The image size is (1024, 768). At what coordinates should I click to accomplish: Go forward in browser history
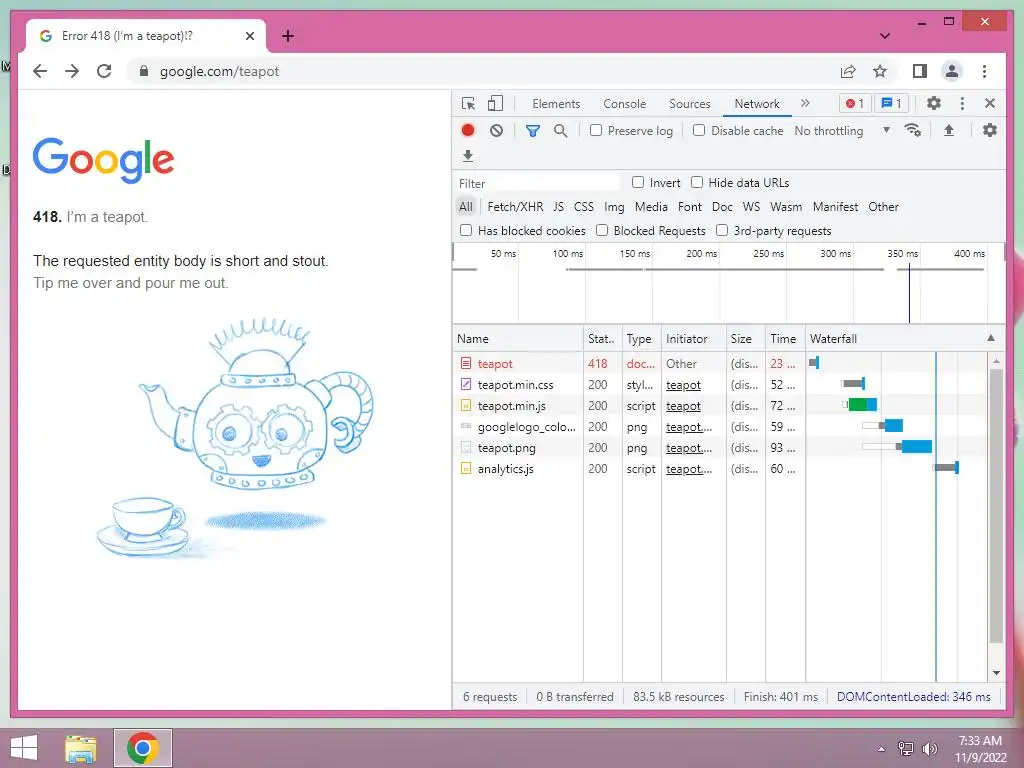(72, 71)
